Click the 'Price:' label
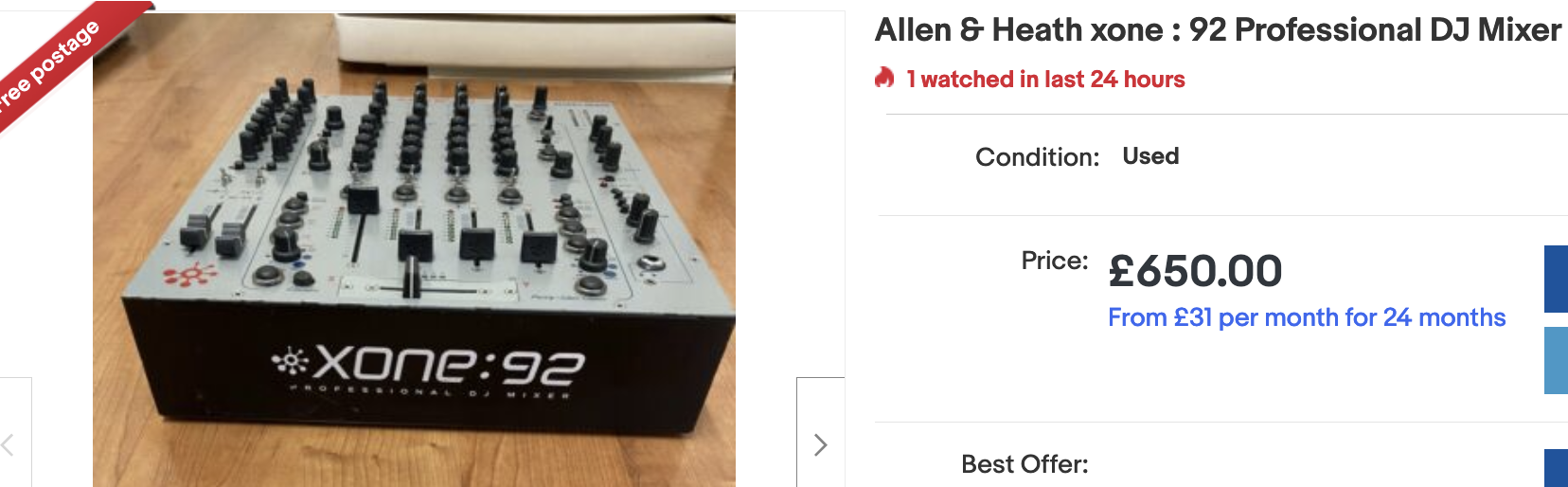1568x487 pixels. pos(1055,261)
